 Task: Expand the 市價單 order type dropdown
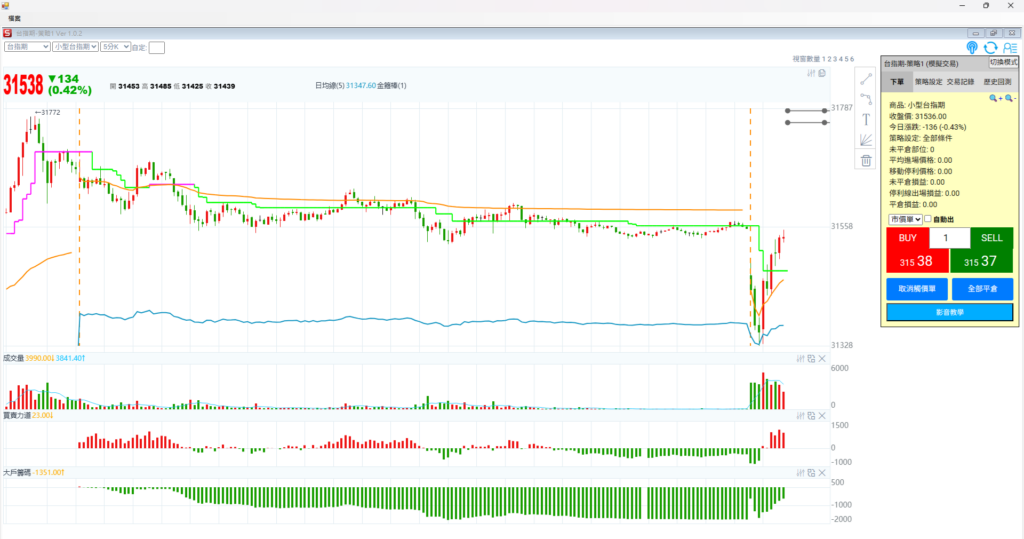point(904,219)
